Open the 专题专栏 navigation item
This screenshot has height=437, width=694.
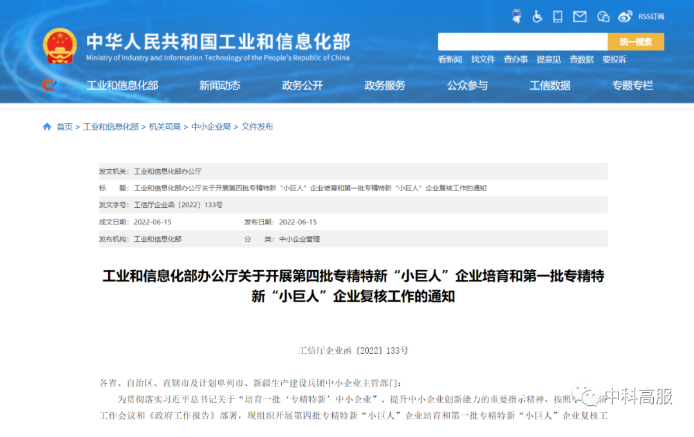click(633, 85)
